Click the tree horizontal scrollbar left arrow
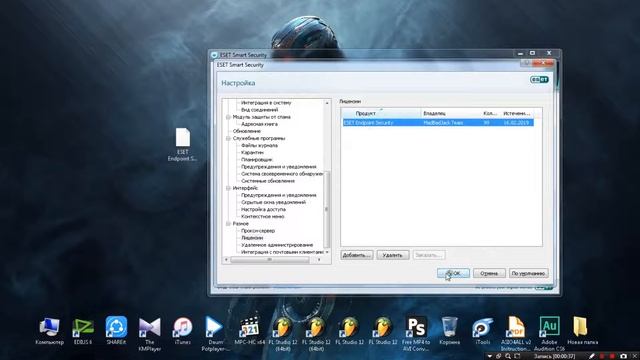This screenshot has height=360, width=640. click(x=227, y=260)
